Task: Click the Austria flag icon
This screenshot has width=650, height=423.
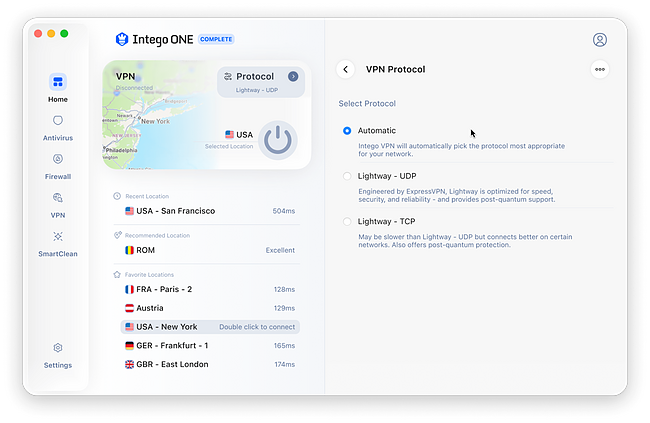Action: [x=129, y=308]
